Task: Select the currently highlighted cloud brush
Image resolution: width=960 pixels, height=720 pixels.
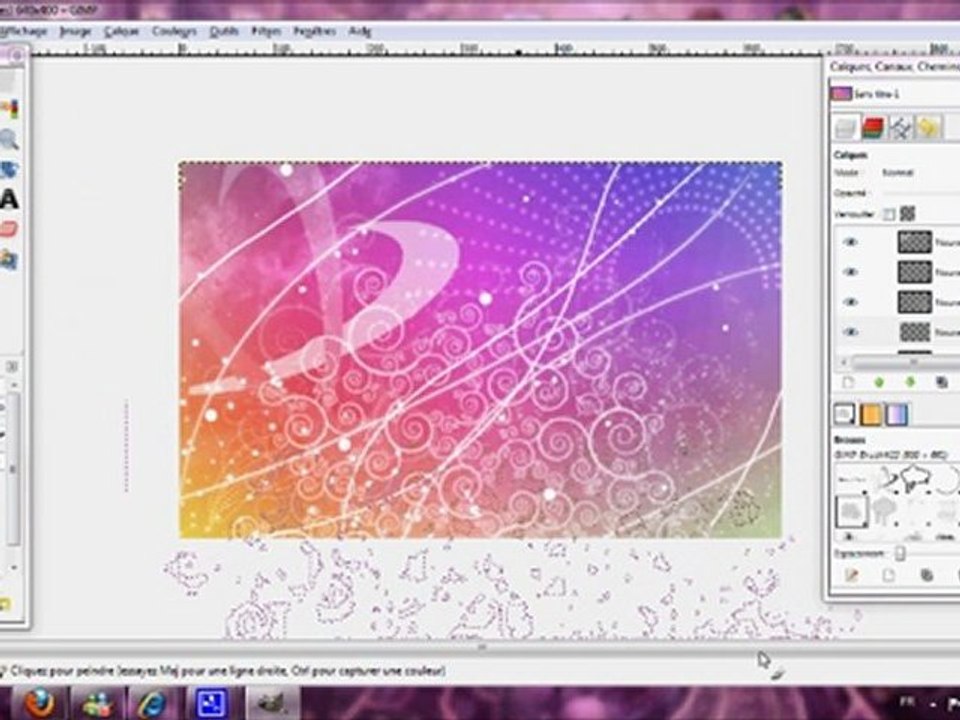Action: [x=850, y=511]
